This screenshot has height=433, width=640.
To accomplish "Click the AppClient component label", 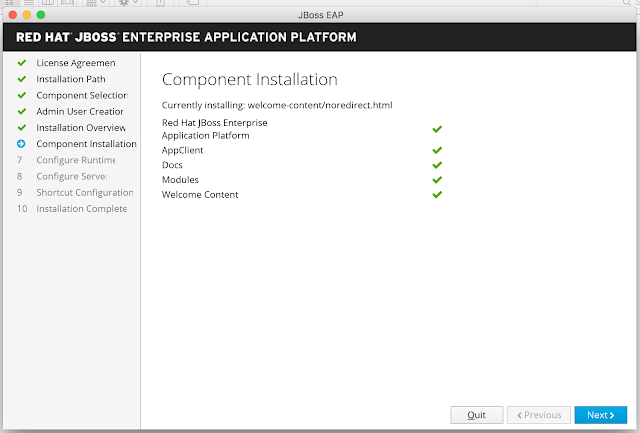I will (182, 150).
